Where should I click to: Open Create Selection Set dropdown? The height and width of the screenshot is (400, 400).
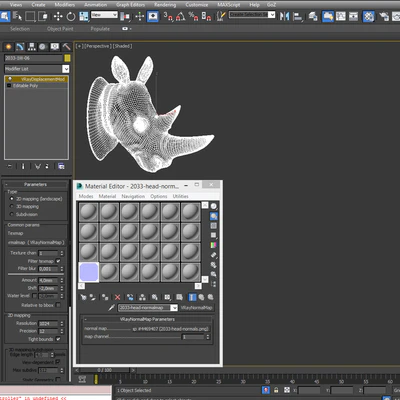coord(272,15)
